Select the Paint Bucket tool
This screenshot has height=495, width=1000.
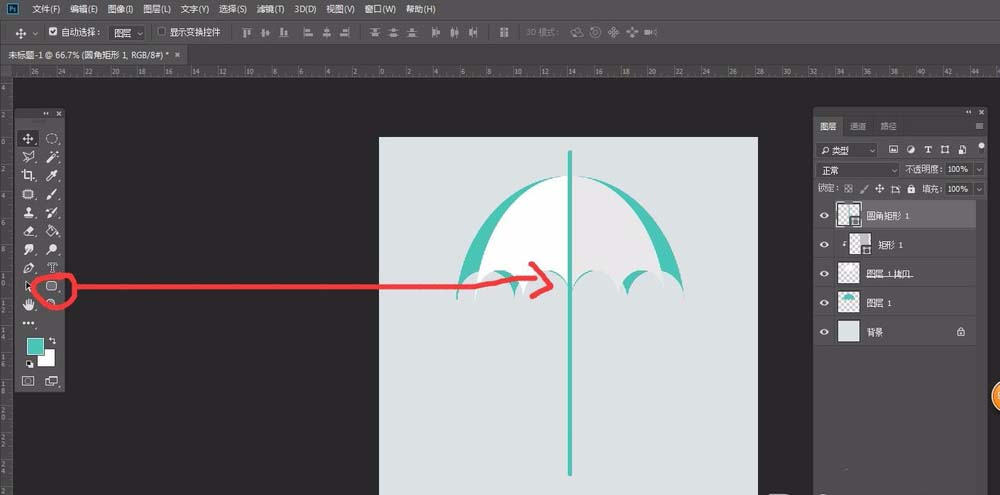(52, 231)
